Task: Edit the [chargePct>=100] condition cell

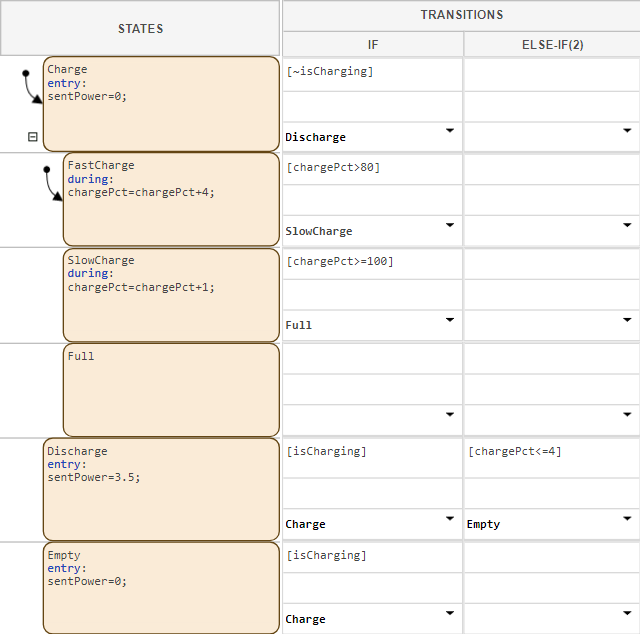Action: click(372, 262)
